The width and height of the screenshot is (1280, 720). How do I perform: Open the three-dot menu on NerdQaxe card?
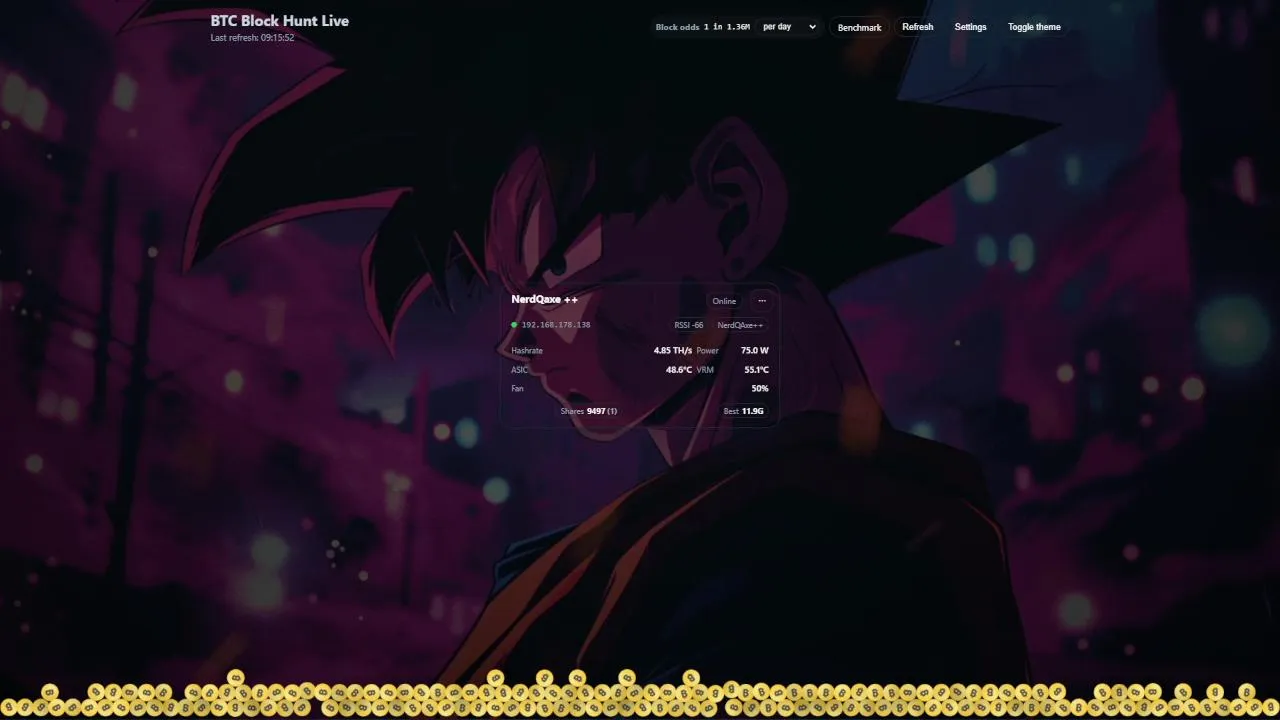[762, 301]
